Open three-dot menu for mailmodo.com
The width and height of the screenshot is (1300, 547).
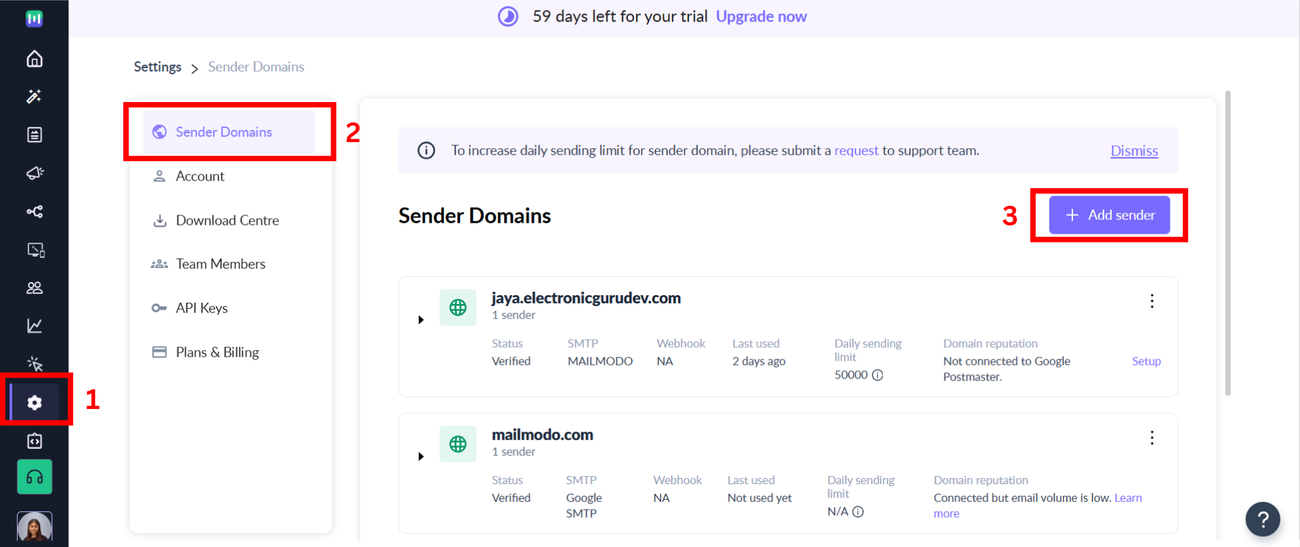pos(1152,438)
